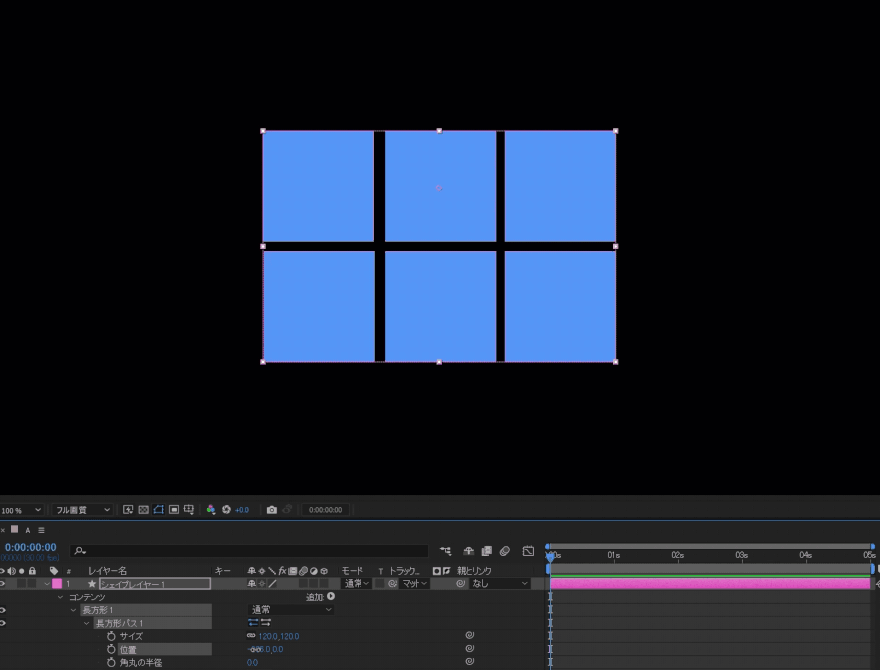Click the composition mini-flowchart icon
The width and height of the screenshot is (880, 670).
pyautogui.click(x=445, y=551)
